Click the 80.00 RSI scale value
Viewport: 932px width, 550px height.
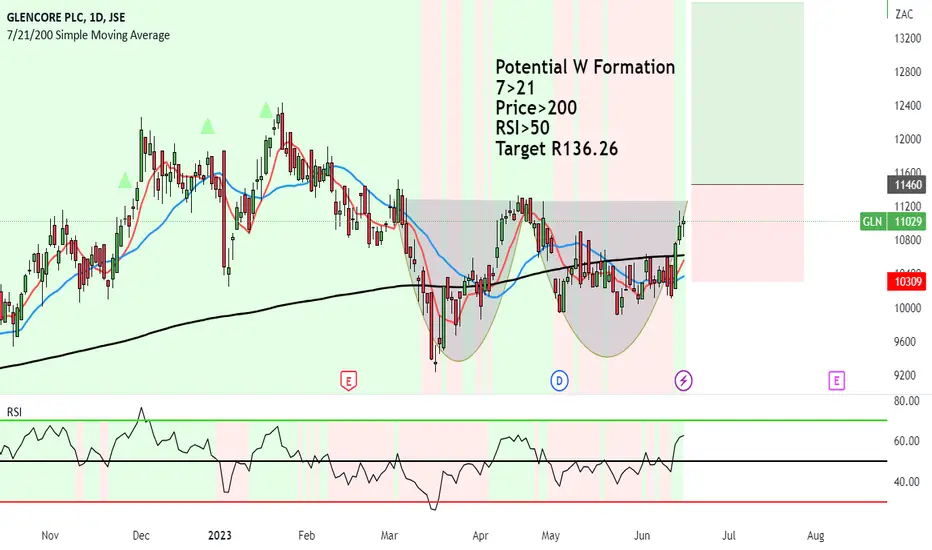click(x=906, y=401)
